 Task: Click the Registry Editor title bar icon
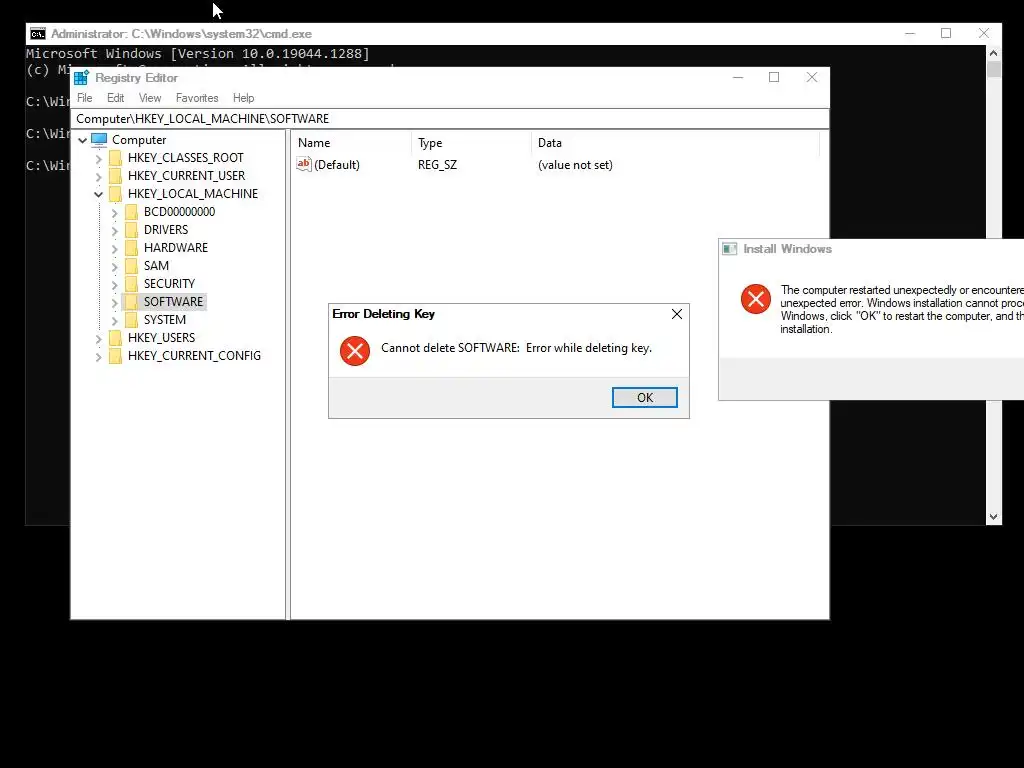(81, 78)
